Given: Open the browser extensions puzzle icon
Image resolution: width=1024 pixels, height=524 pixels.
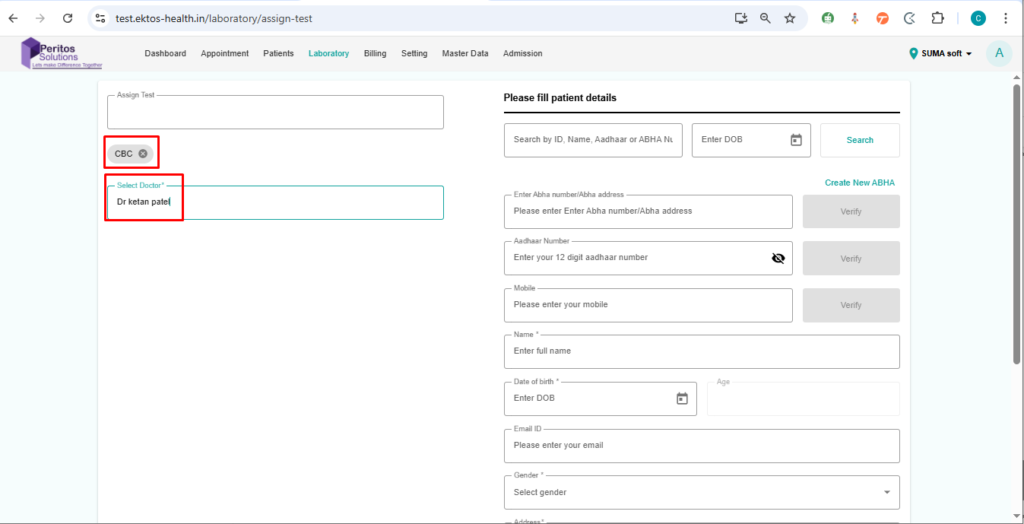Looking at the screenshot, I should pos(937,18).
